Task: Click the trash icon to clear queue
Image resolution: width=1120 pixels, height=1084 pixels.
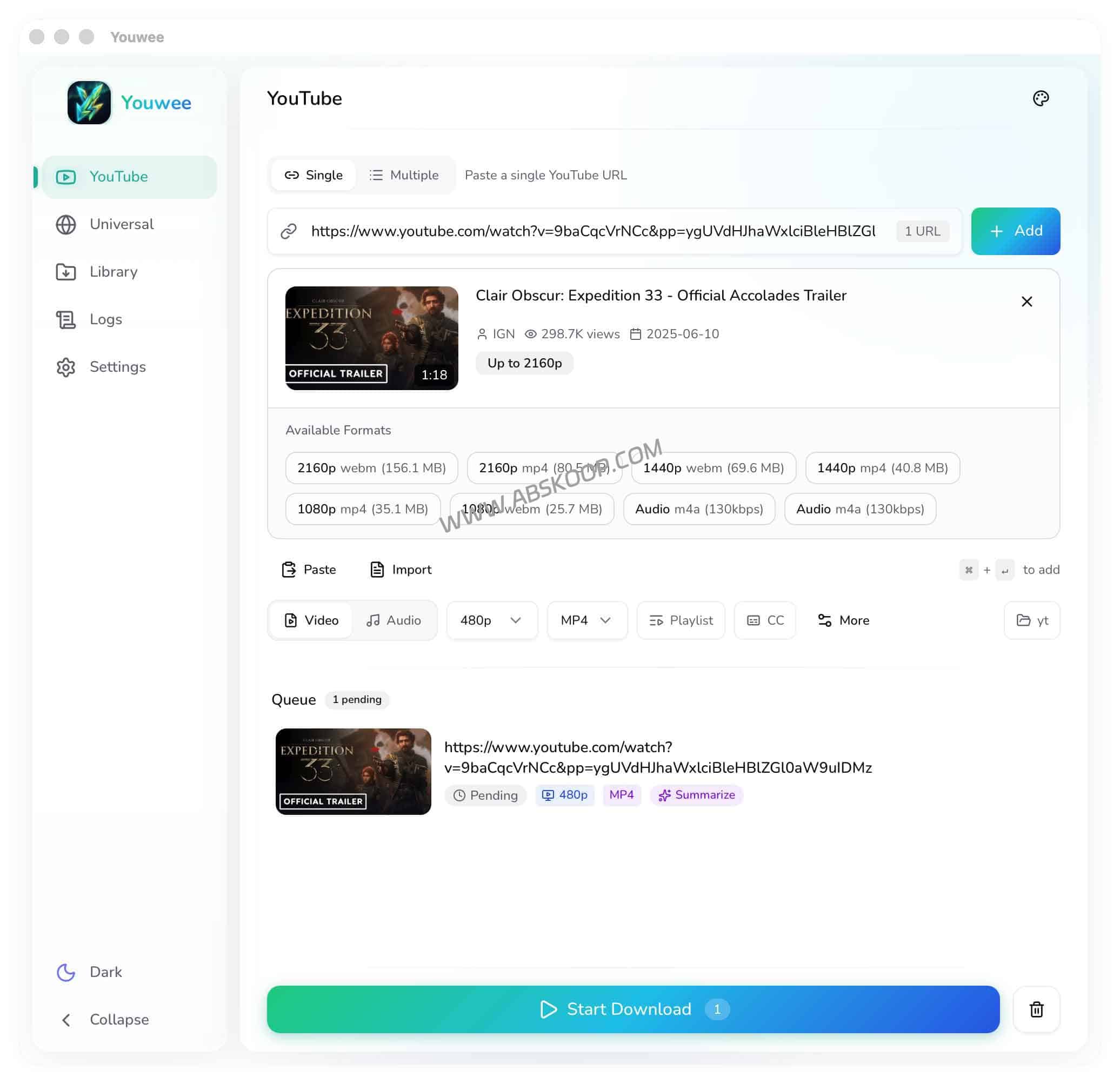Action: (1036, 1009)
